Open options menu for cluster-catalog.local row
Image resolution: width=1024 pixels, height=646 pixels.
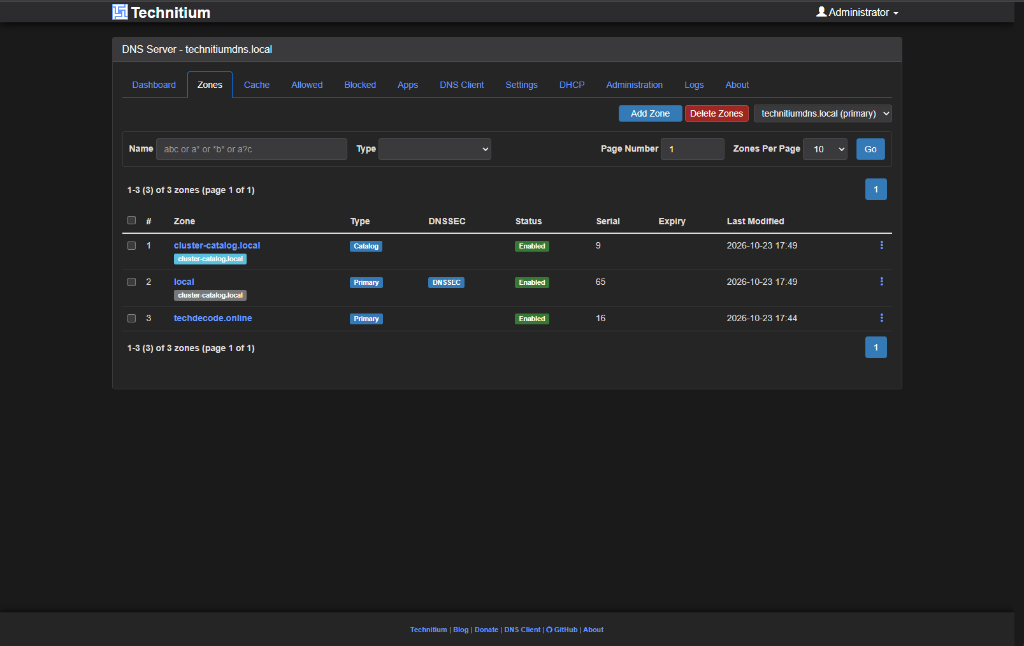[x=882, y=246]
